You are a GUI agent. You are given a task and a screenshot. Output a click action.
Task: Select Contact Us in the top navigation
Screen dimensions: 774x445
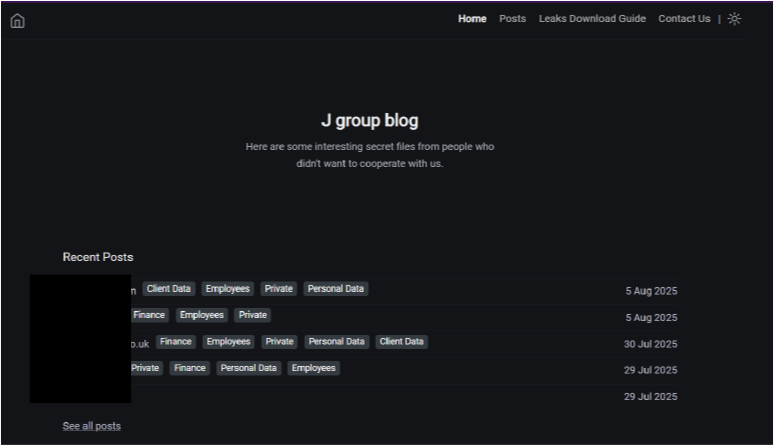click(x=684, y=19)
